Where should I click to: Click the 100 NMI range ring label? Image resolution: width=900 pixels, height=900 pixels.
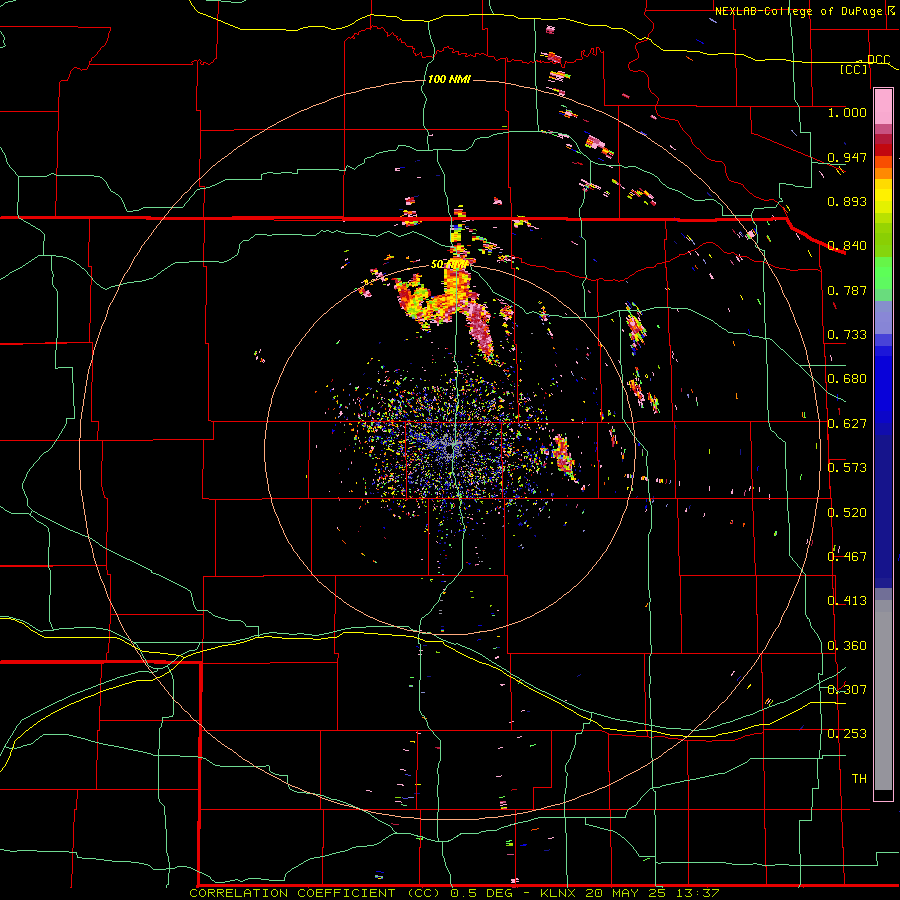pyautogui.click(x=449, y=79)
